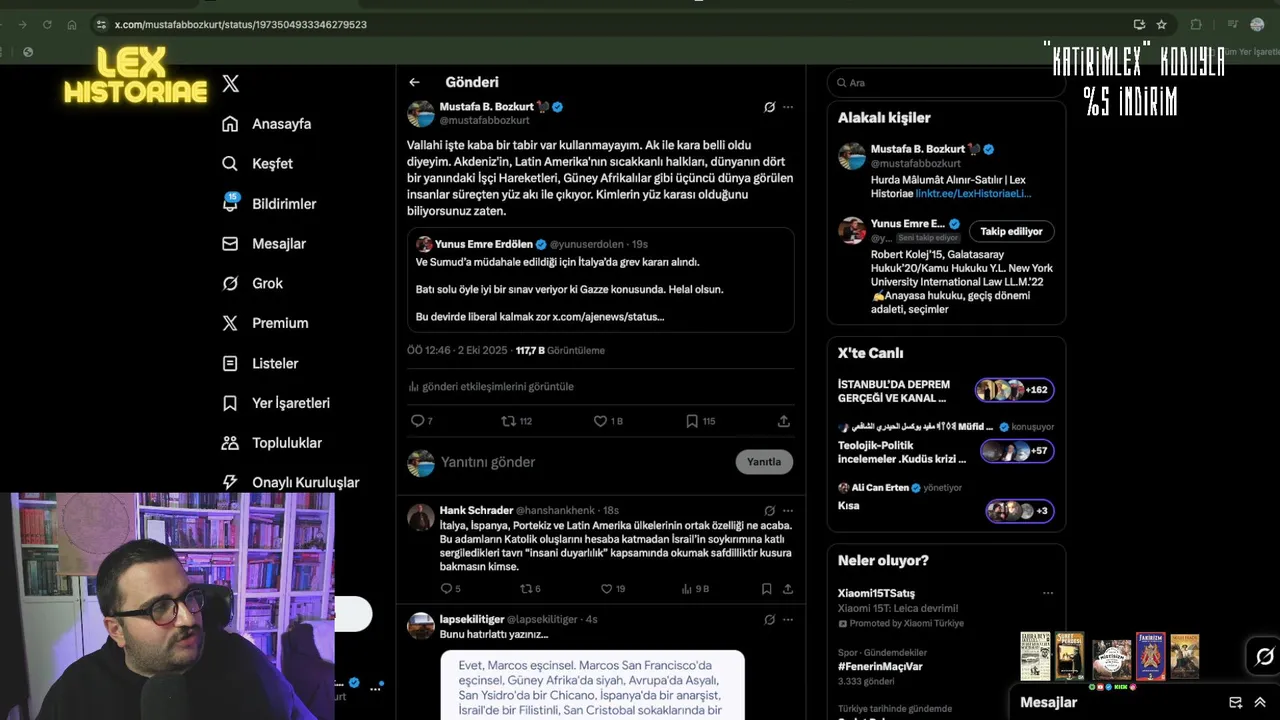Reply to the main post (7 replies)
Screen dimensions: 1280x720
[x=422, y=421]
